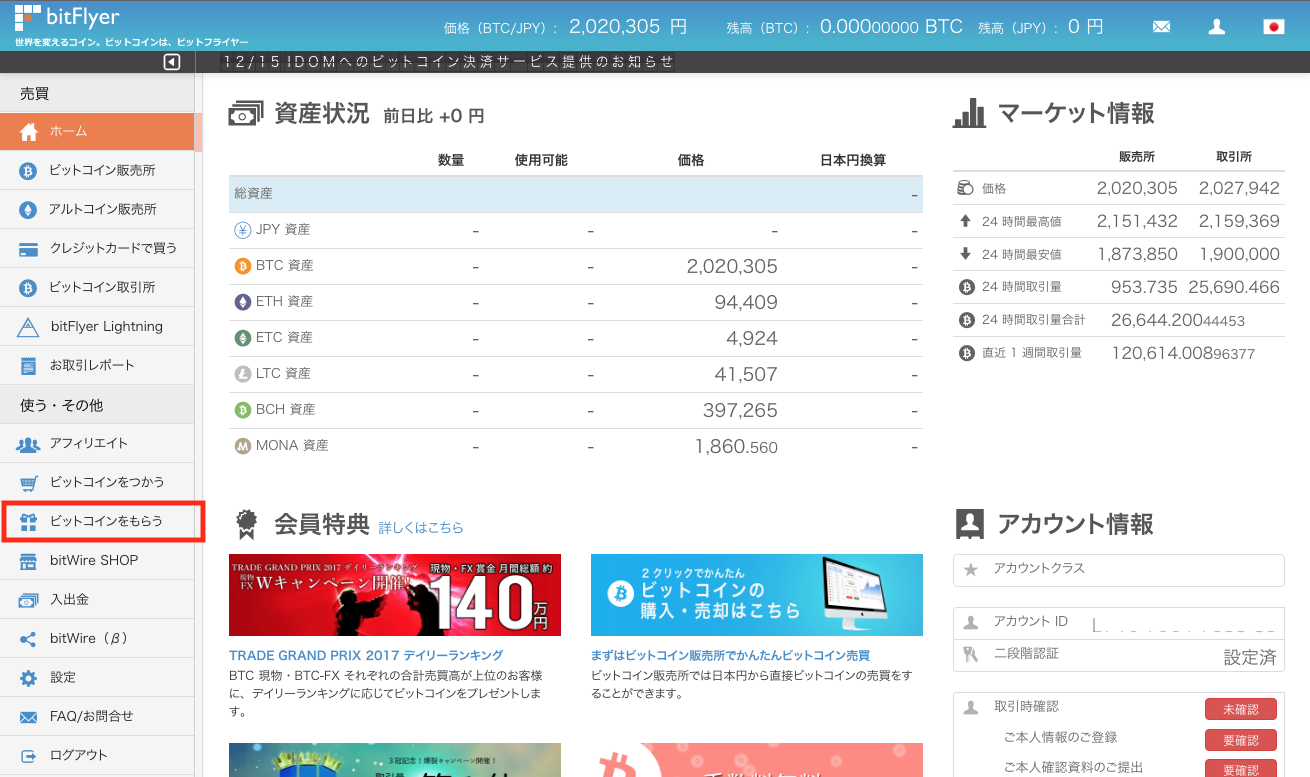Click LTC price value 41,507

click(x=746, y=374)
